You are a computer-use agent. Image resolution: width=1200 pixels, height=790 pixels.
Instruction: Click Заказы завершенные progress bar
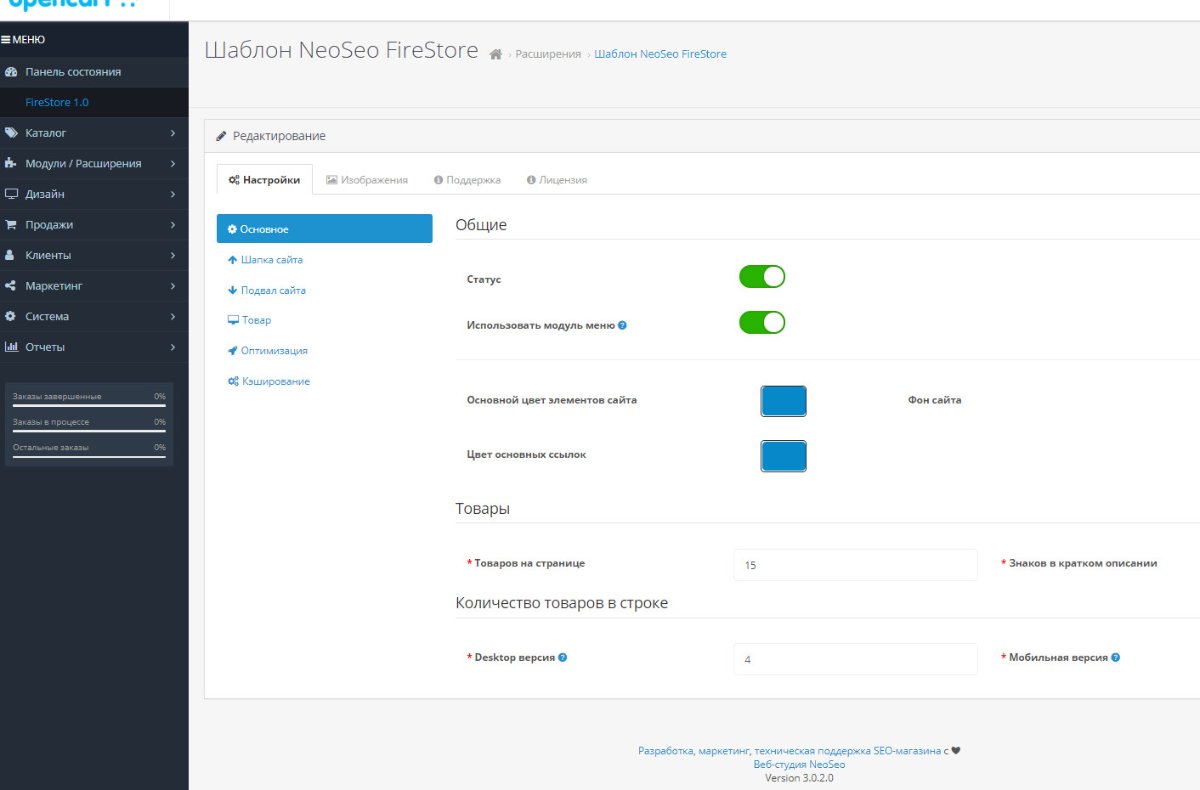(89, 406)
